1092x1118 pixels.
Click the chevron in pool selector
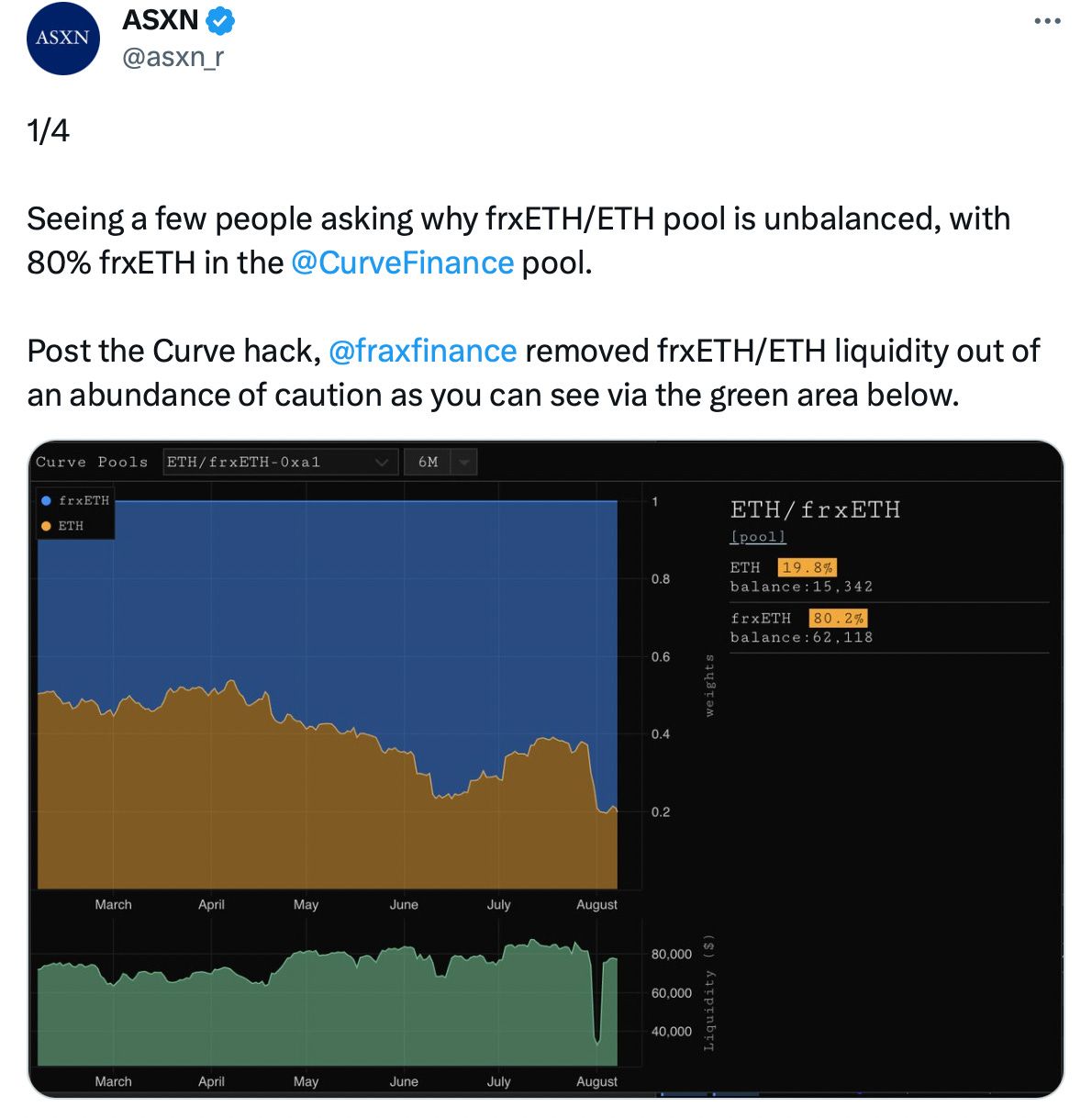[382, 463]
